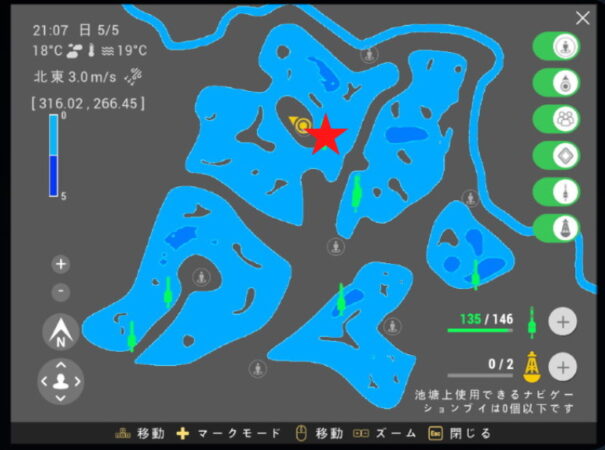Click 閉じる in the bottom hint bar
Viewport: 605px width, 450px height.
pyautogui.click(x=471, y=434)
